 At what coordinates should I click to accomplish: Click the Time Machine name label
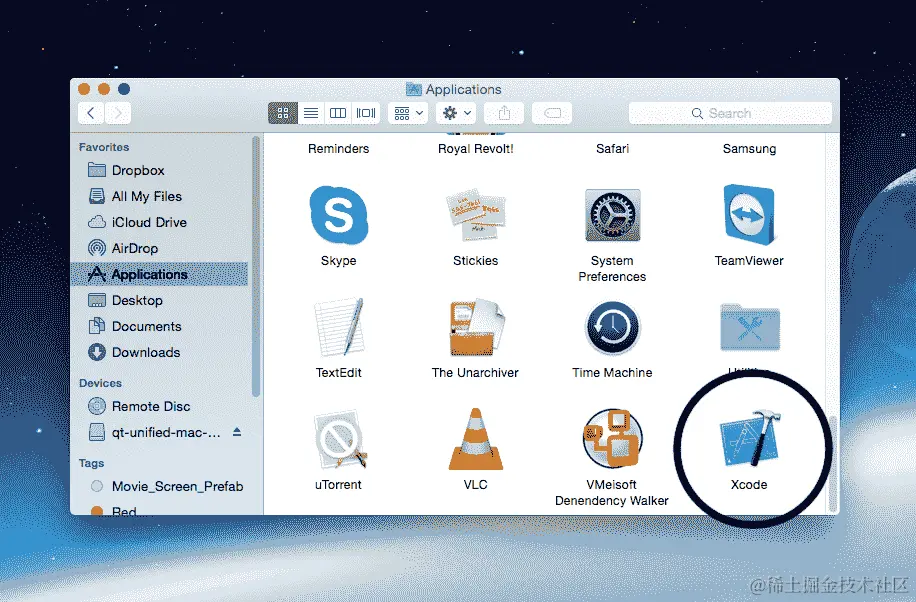[x=612, y=372]
